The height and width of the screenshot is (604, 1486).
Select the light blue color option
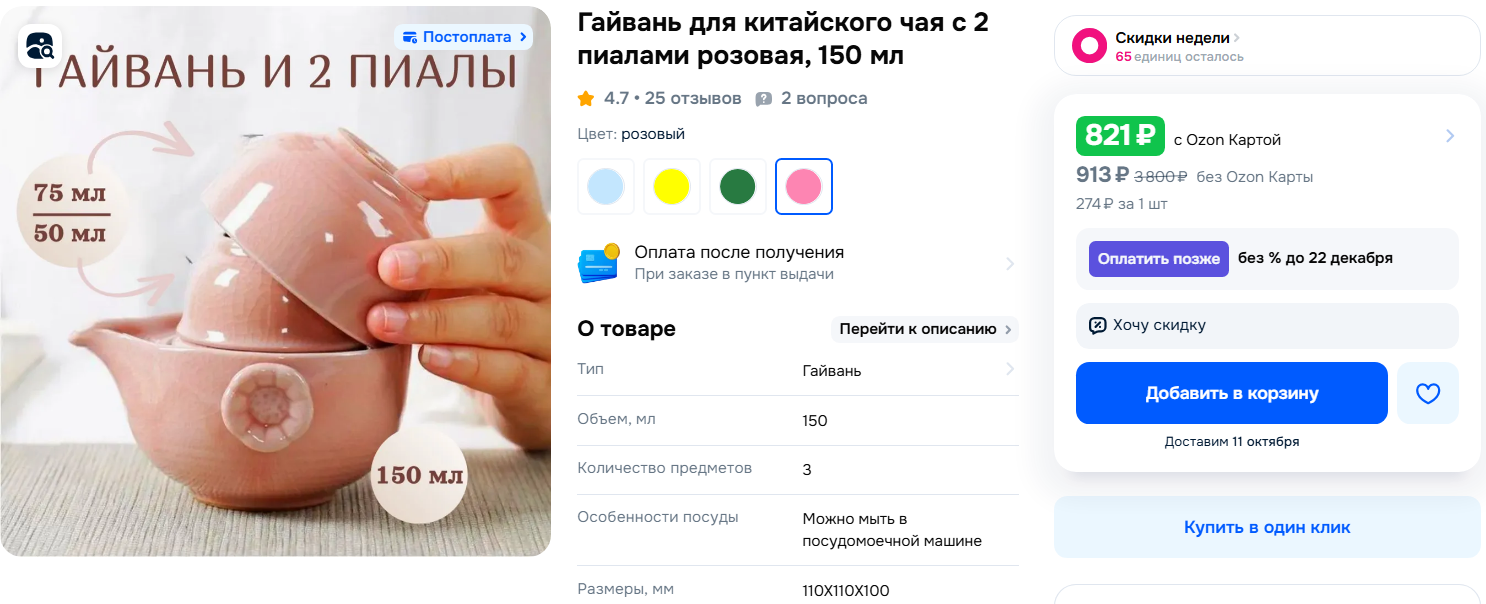point(606,186)
